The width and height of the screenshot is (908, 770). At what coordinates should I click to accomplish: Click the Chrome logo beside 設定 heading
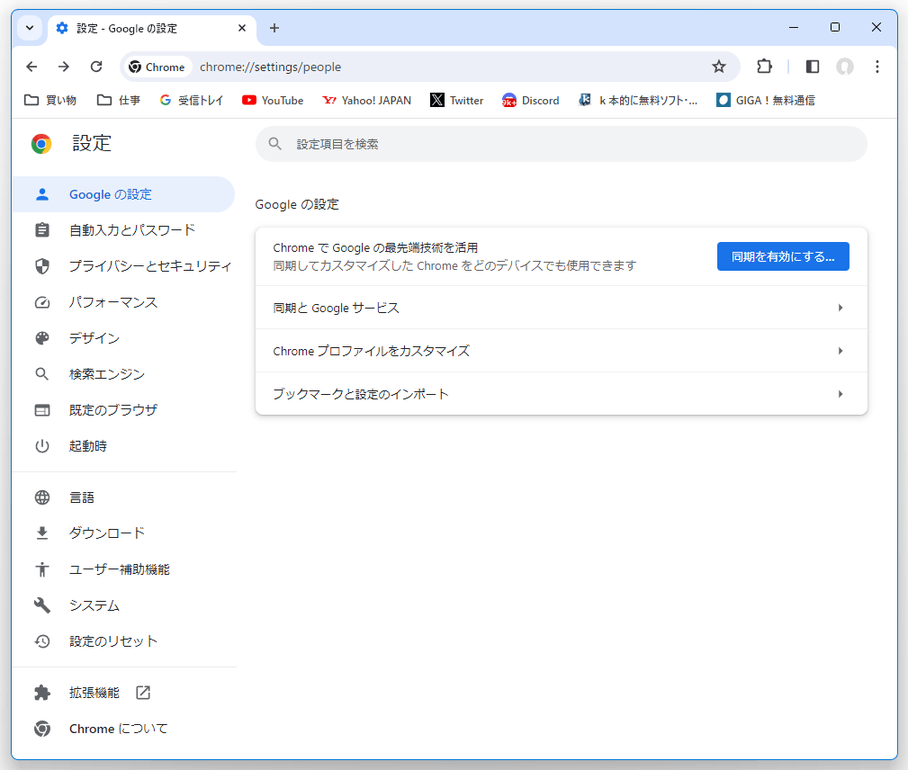pos(41,144)
